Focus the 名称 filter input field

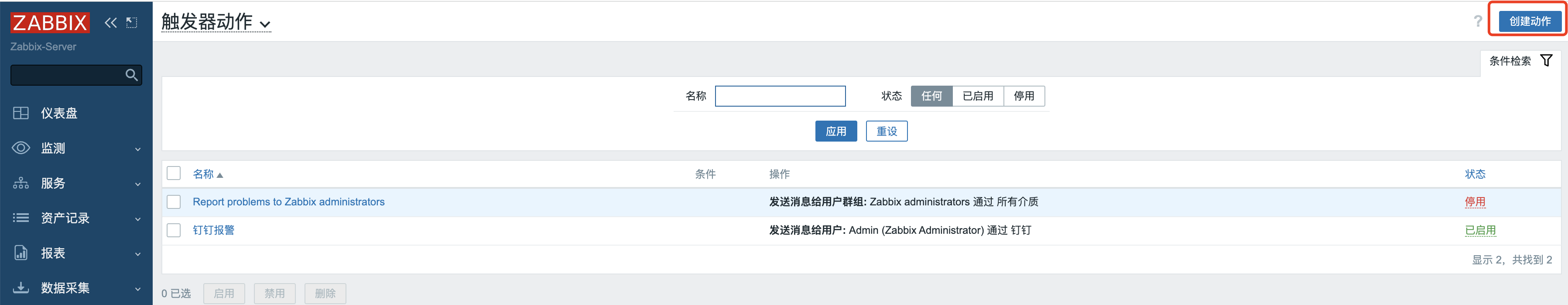coord(780,97)
